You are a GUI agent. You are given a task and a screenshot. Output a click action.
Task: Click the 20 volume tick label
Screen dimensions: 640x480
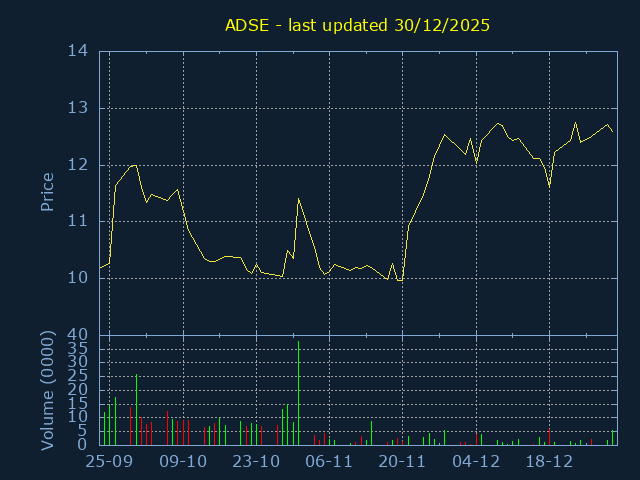(77, 389)
